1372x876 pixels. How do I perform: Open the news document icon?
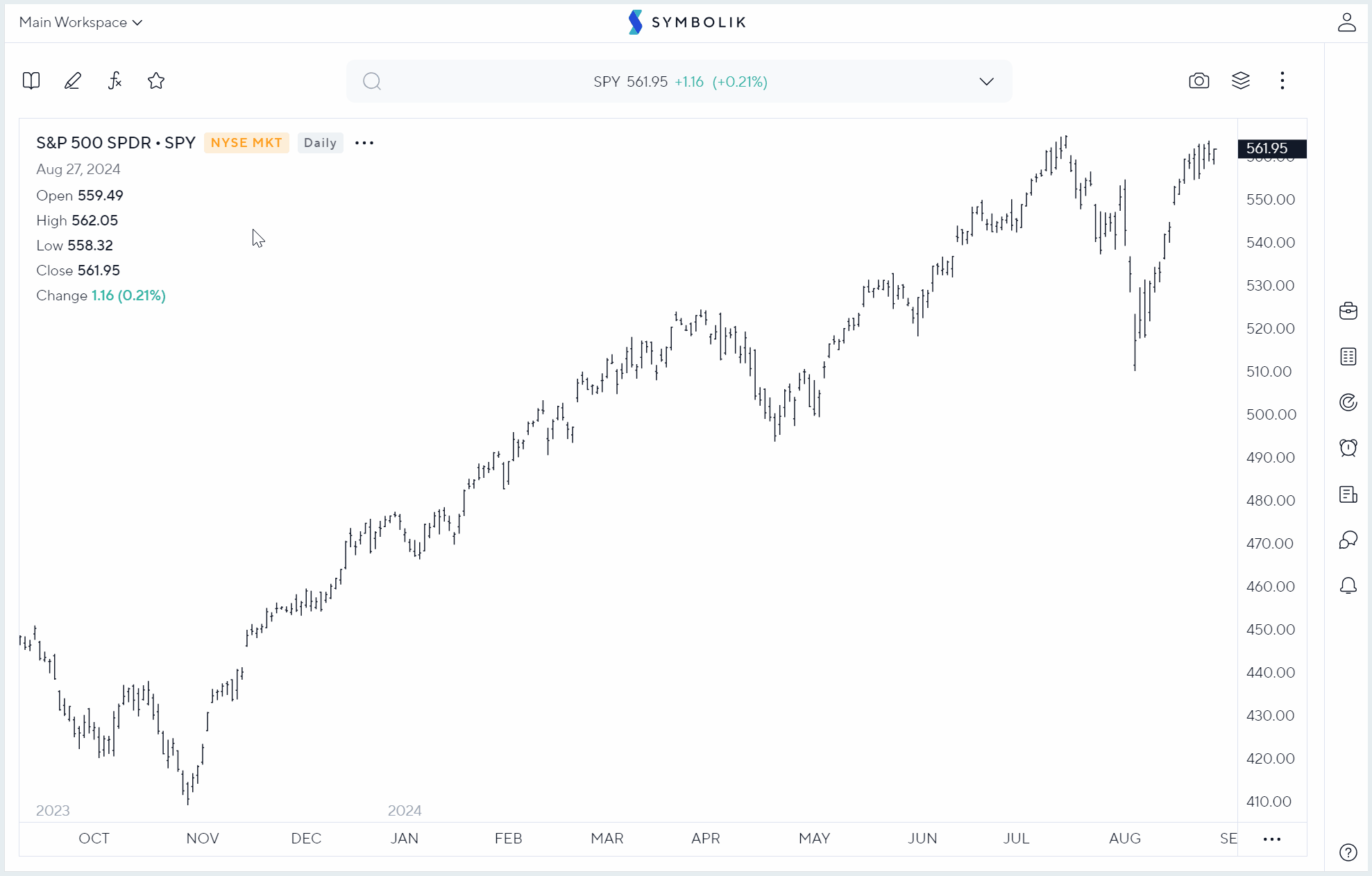click(1348, 495)
